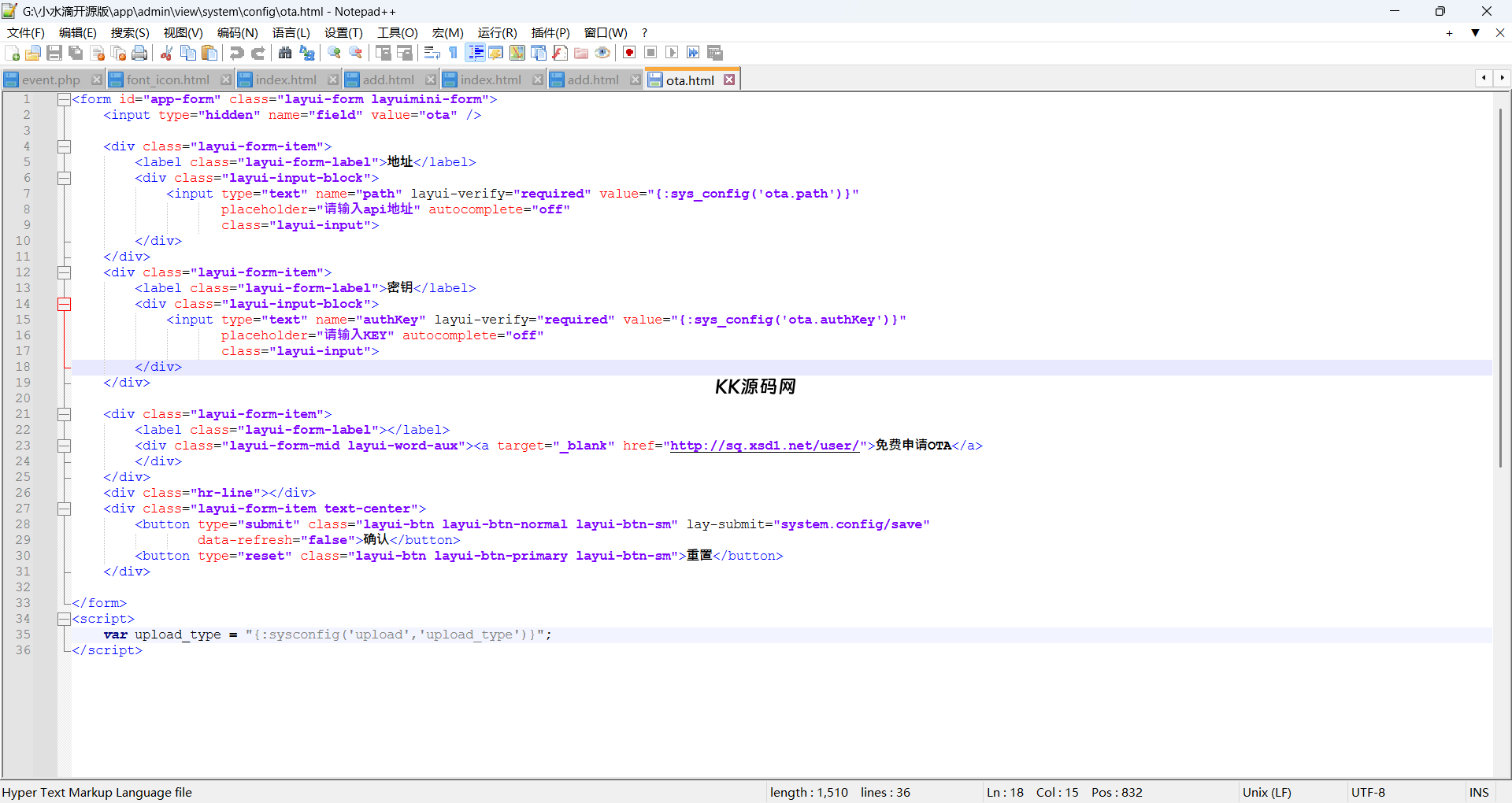Open the 搜索(S) menu
The width and height of the screenshot is (1512, 803).
point(129,32)
